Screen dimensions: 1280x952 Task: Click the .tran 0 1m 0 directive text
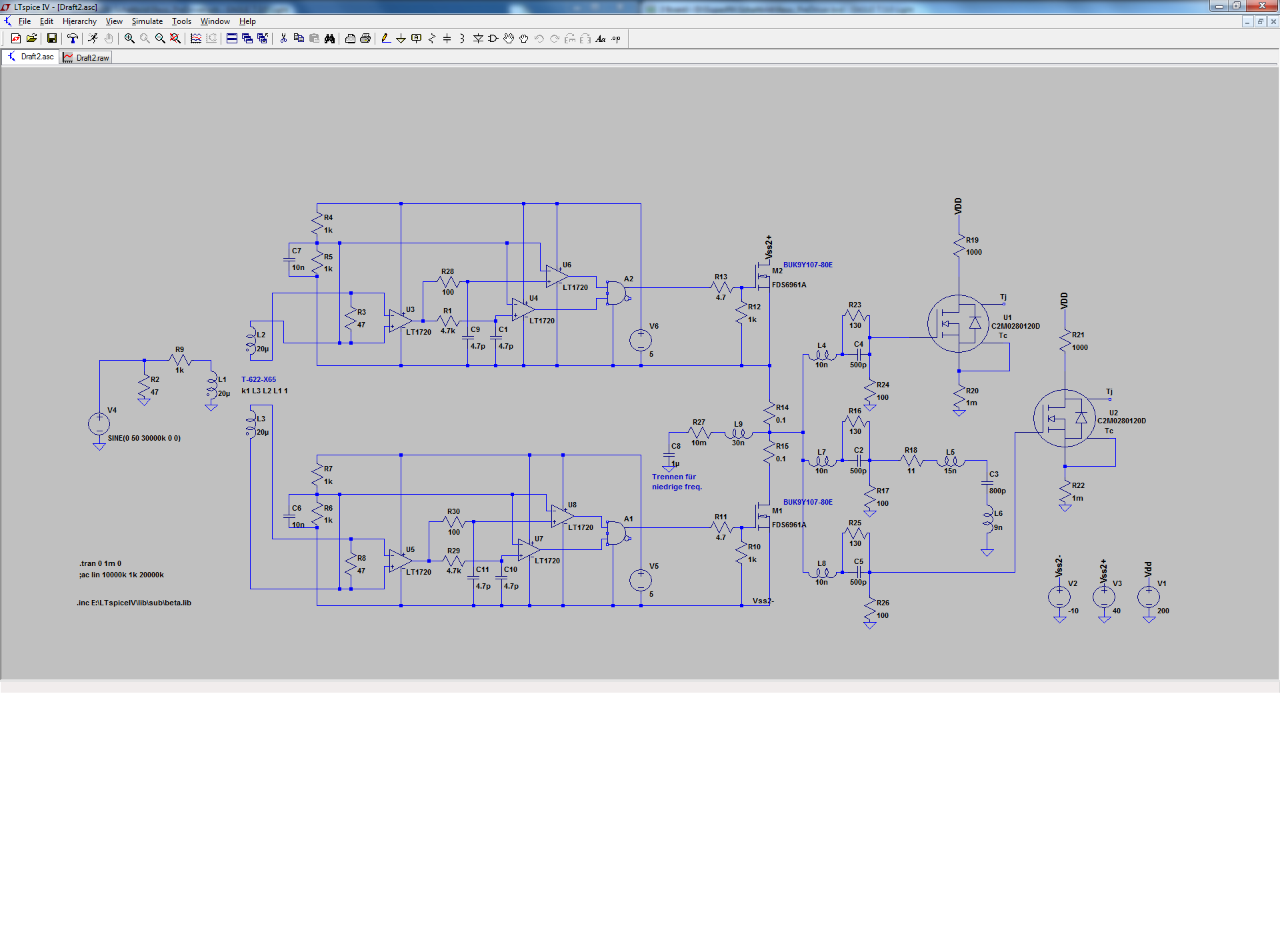(x=100, y=563)
